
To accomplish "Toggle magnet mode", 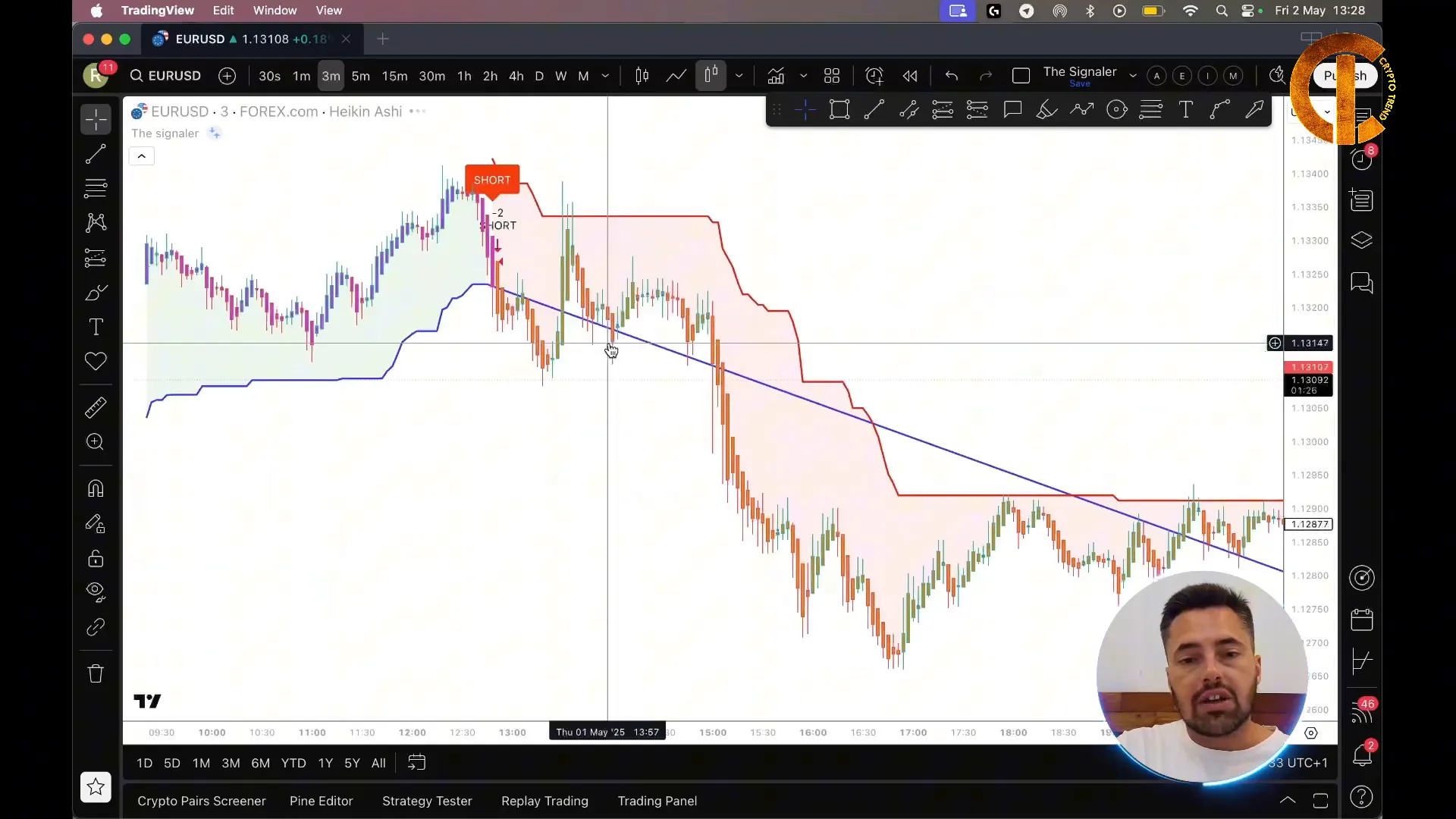I will [x=96, y=489].
